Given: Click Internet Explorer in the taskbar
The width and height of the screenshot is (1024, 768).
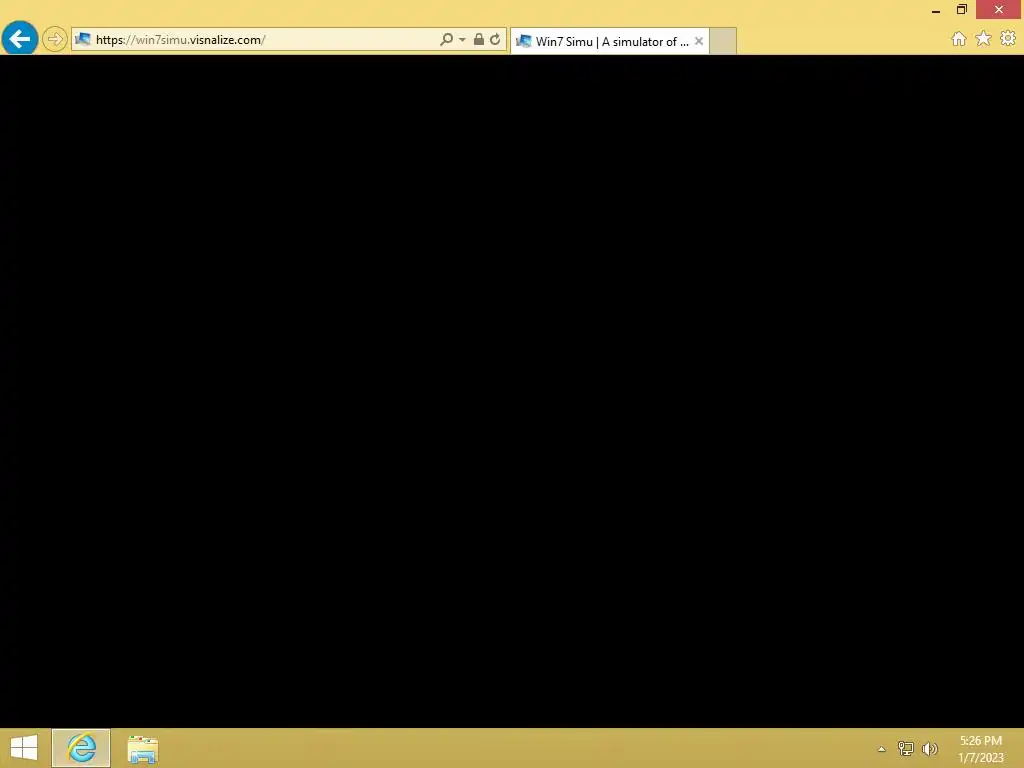Looking at the screenshot, I should 81,748.
